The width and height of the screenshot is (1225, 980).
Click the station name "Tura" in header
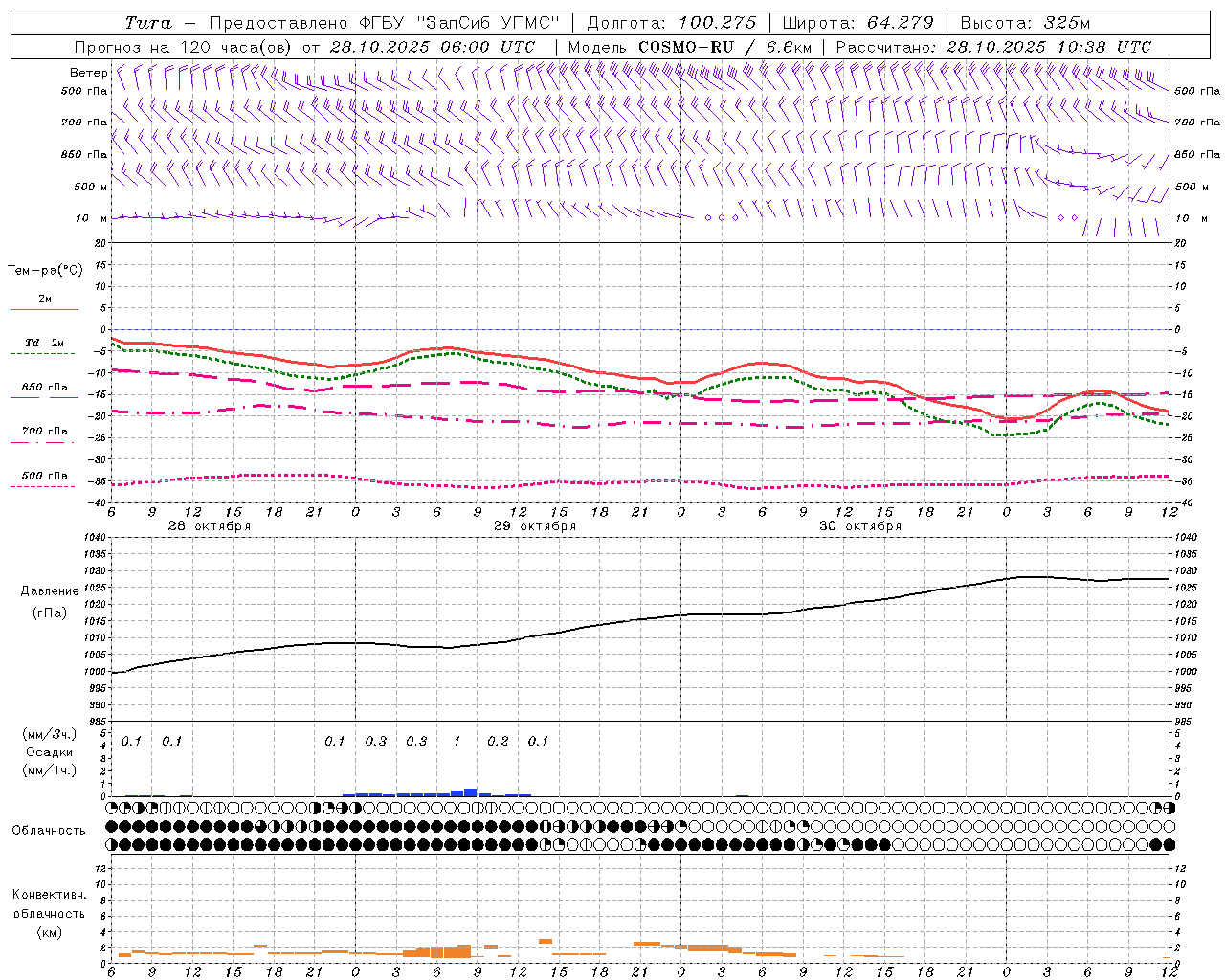coord(148,23)
